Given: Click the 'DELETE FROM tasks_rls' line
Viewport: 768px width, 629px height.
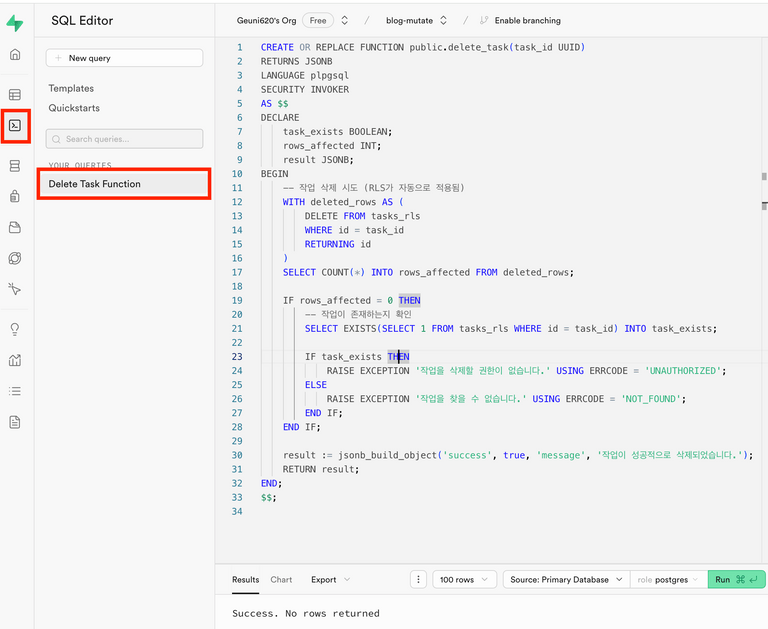Looking at the screenshot, I should point(362,216).
